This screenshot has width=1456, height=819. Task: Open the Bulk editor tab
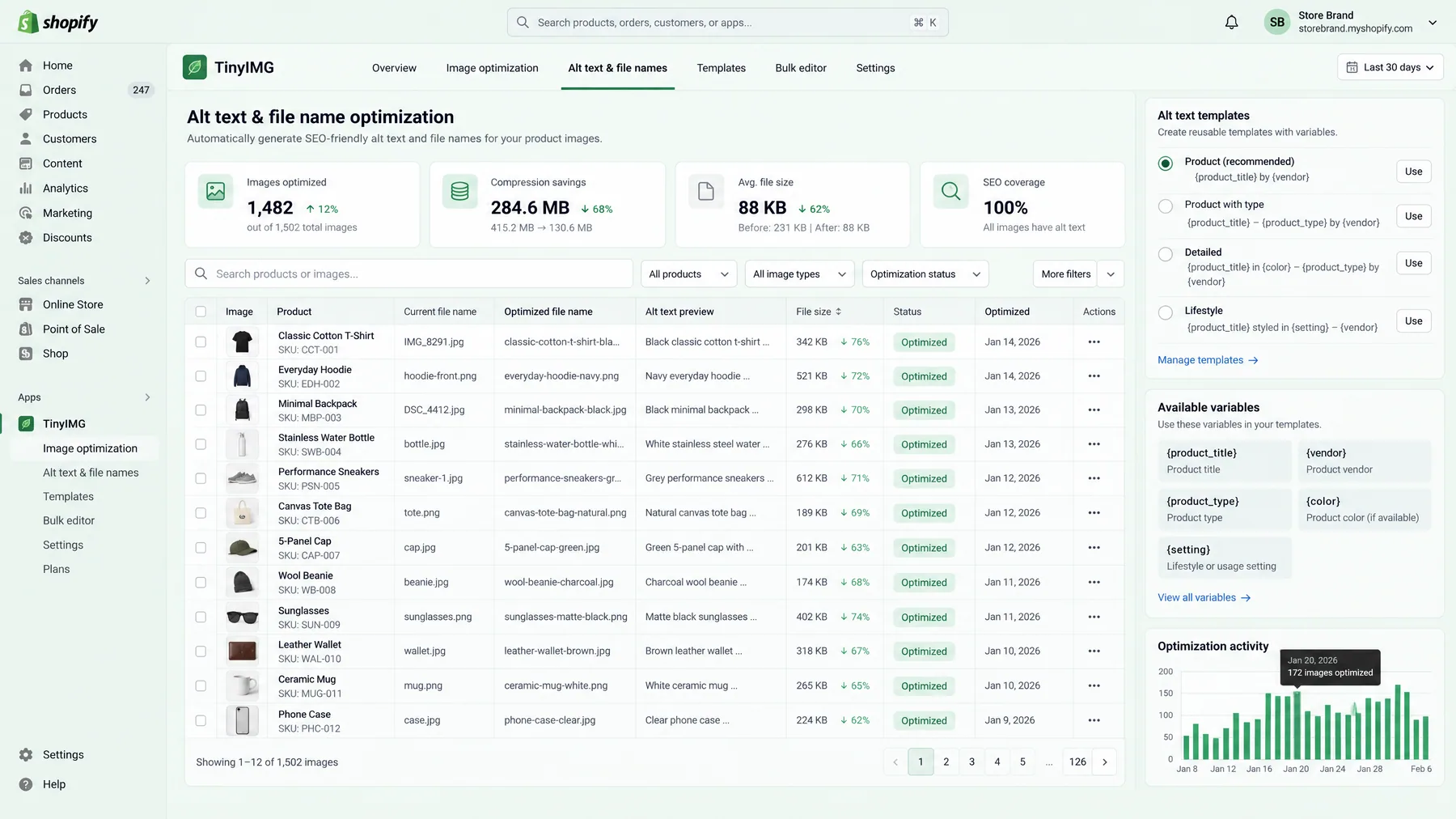(801, 68)
